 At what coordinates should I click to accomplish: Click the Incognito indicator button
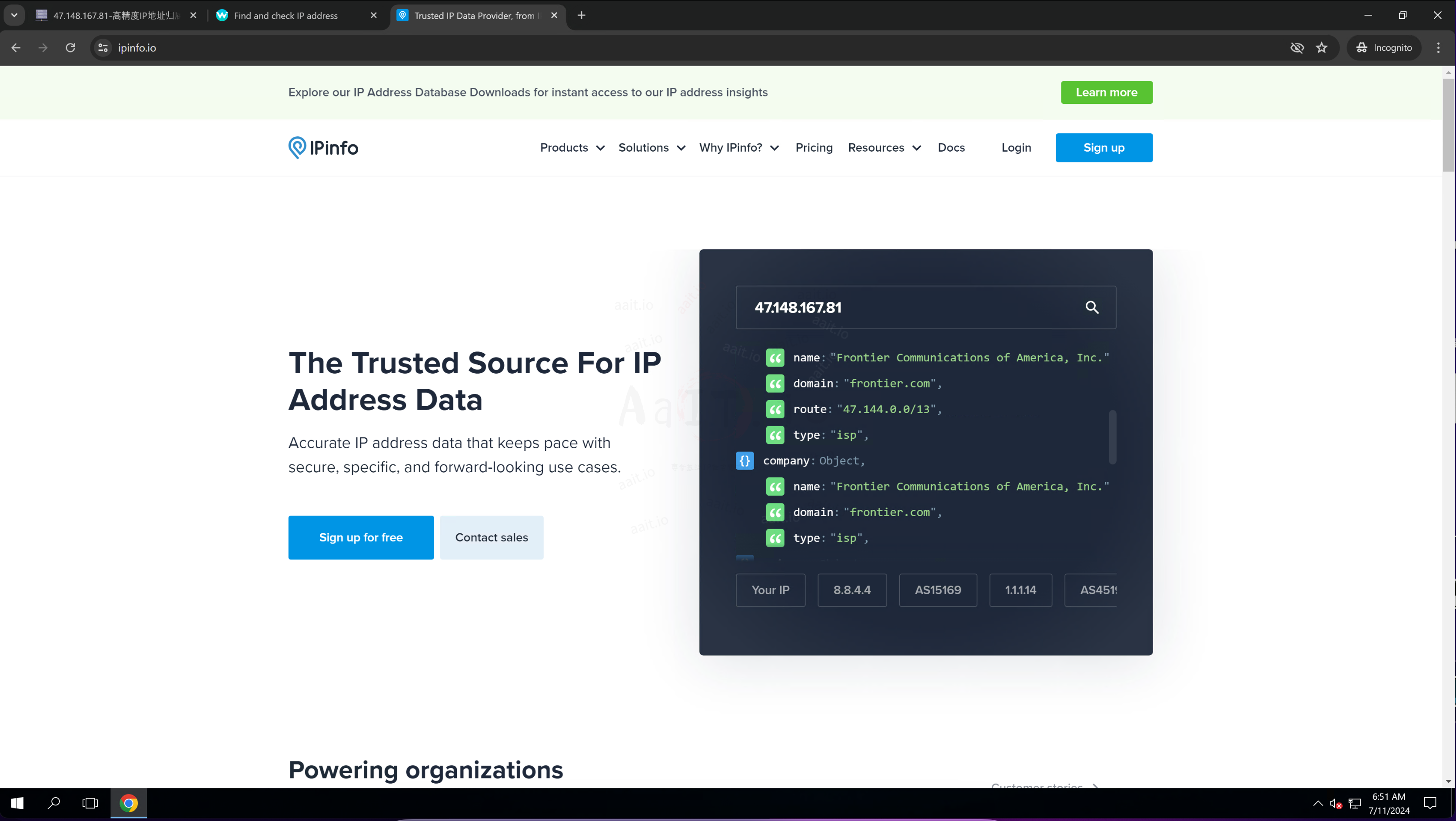point(1384,47)
